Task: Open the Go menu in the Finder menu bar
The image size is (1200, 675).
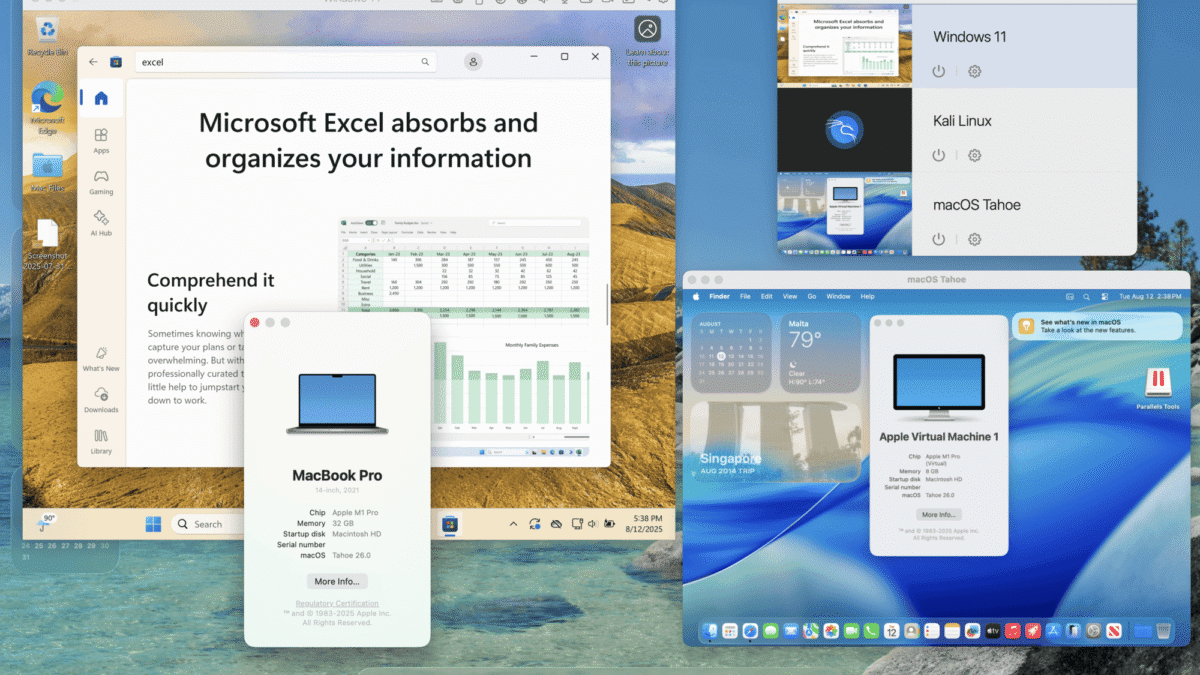Action: click(x=812, y=297)
